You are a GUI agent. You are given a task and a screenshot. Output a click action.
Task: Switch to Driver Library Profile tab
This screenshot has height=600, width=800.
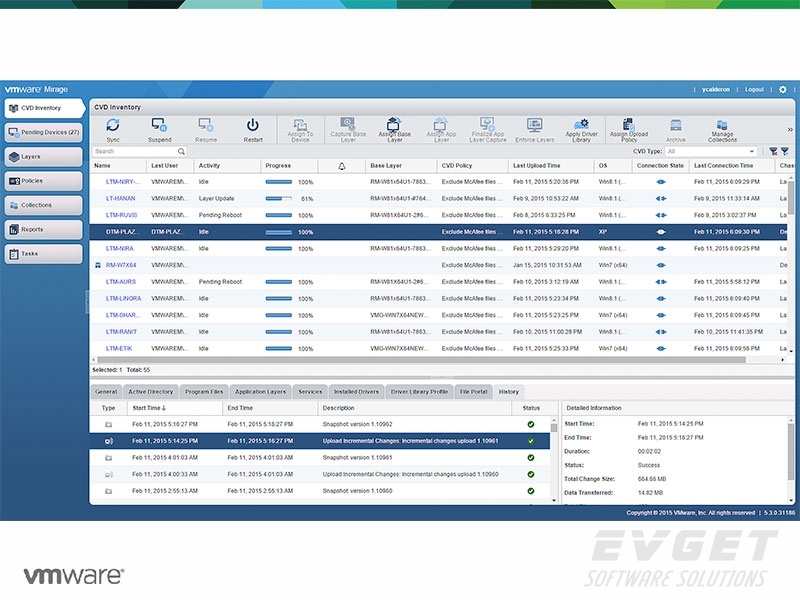coord(419,392)
